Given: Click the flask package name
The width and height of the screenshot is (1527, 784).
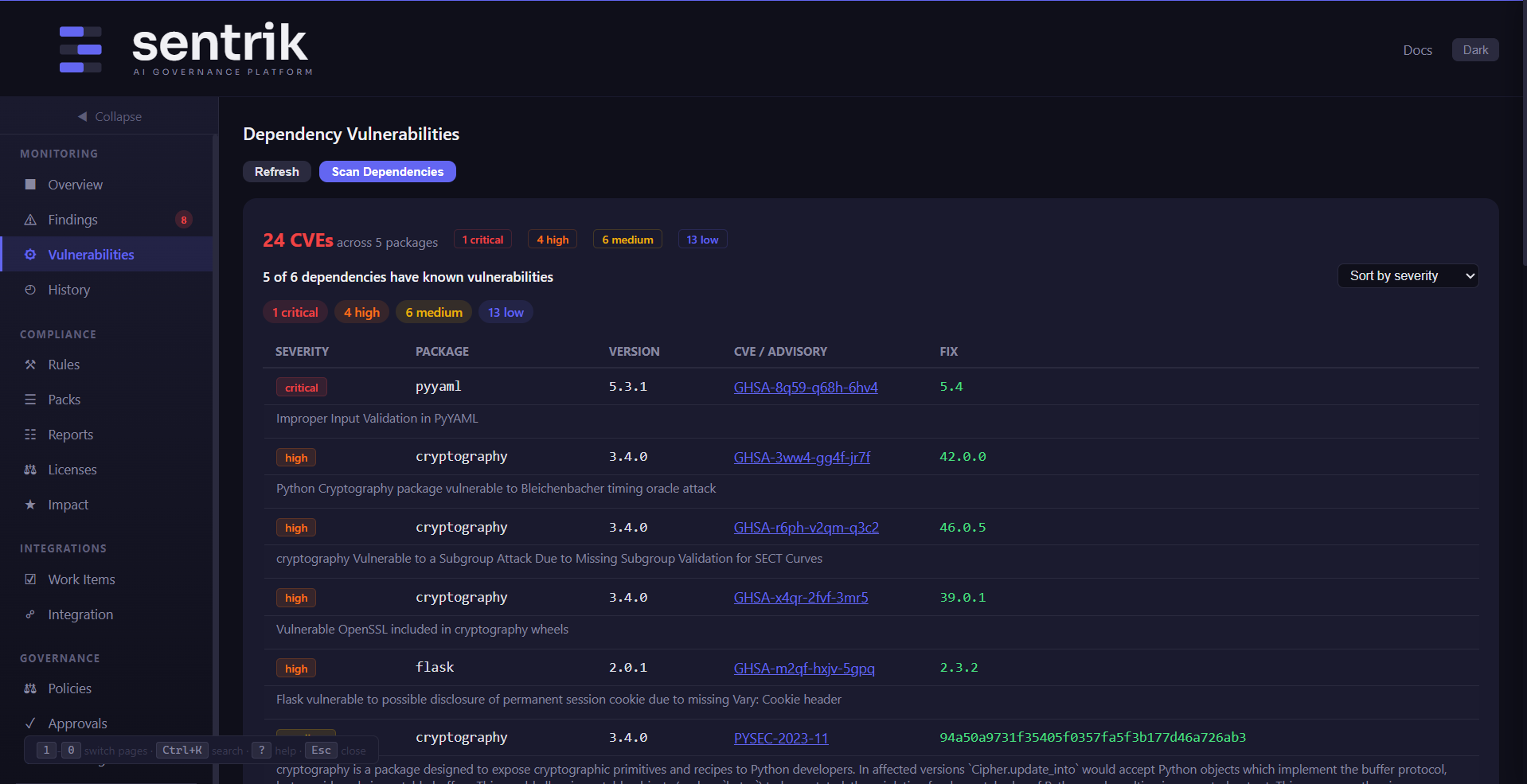Looking at the screenshot, I should point(435,667).
